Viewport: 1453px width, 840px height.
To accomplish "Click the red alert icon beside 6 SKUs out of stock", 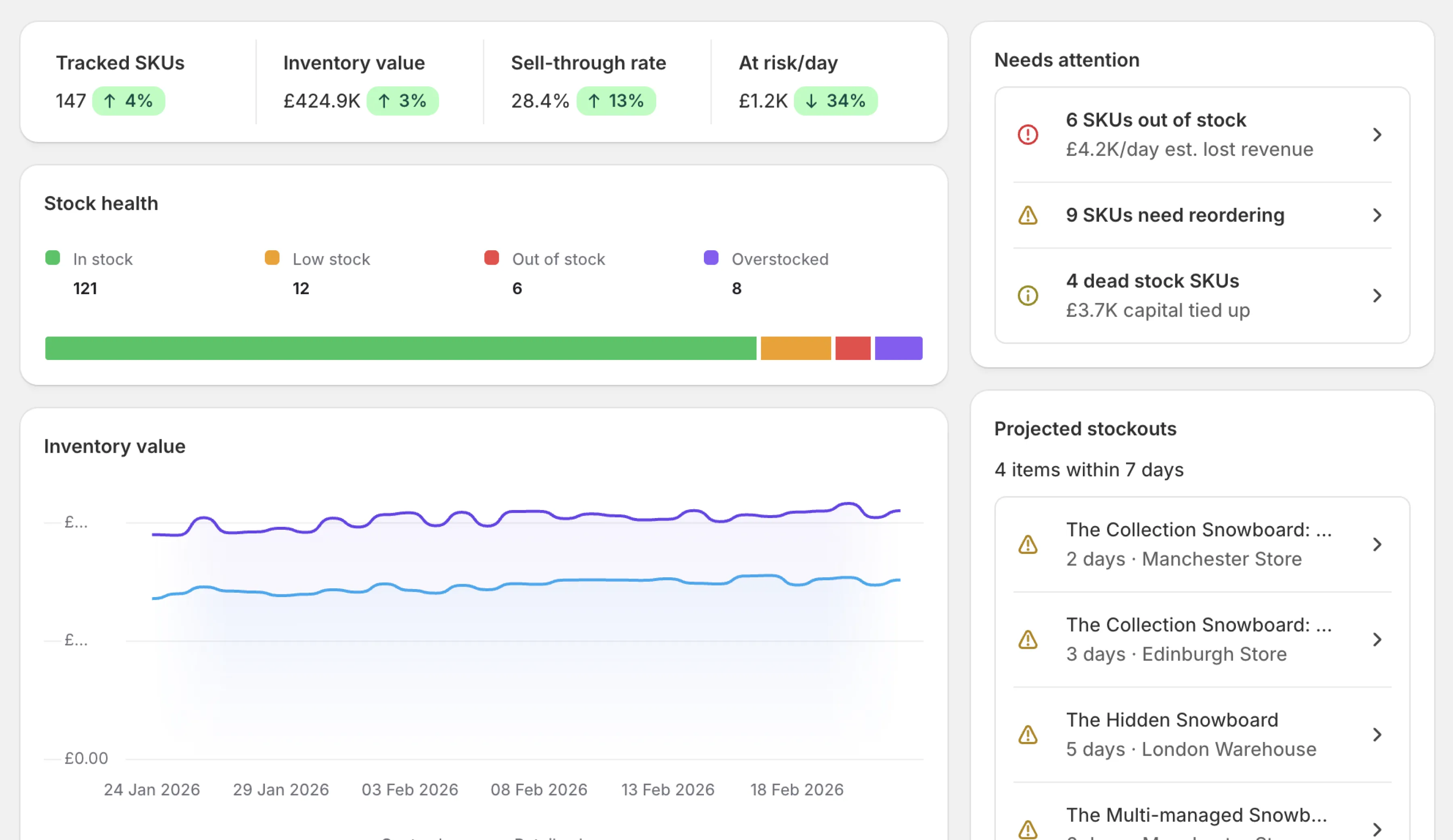I will coord(1028,134).
